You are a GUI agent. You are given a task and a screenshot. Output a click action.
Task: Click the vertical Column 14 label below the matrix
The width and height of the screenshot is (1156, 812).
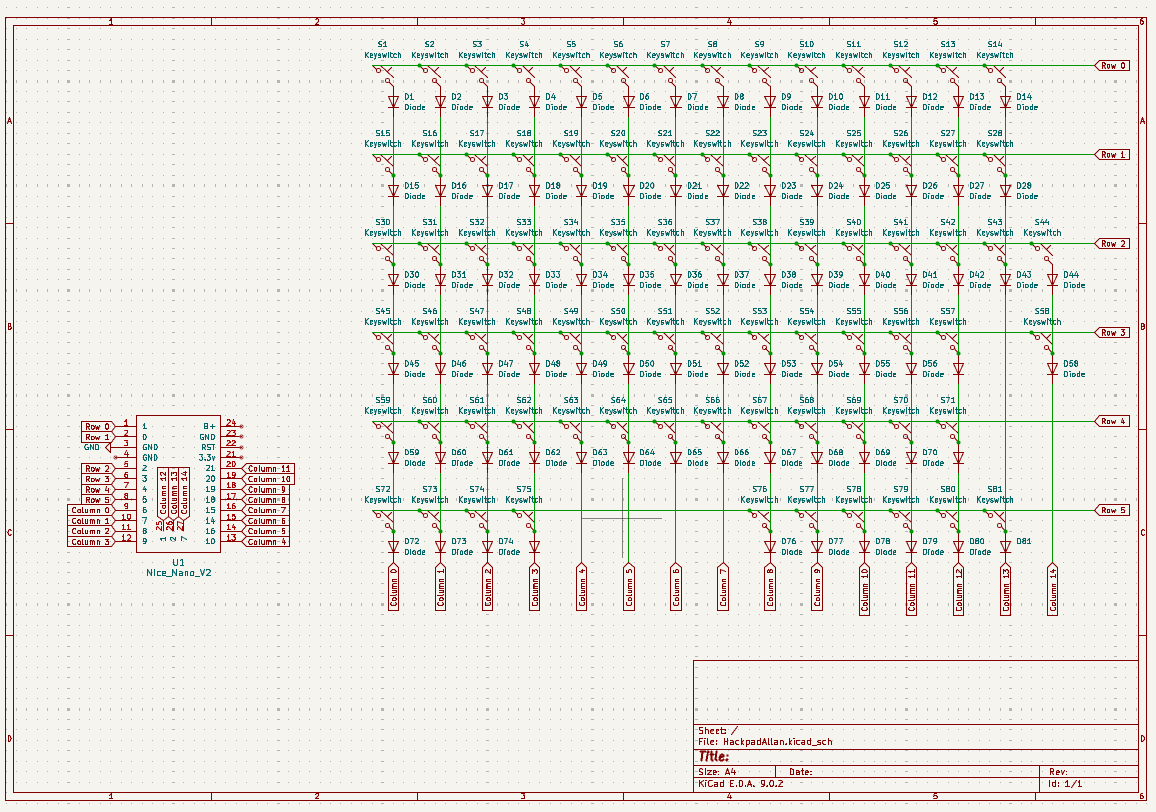[x=1053, y=589]
